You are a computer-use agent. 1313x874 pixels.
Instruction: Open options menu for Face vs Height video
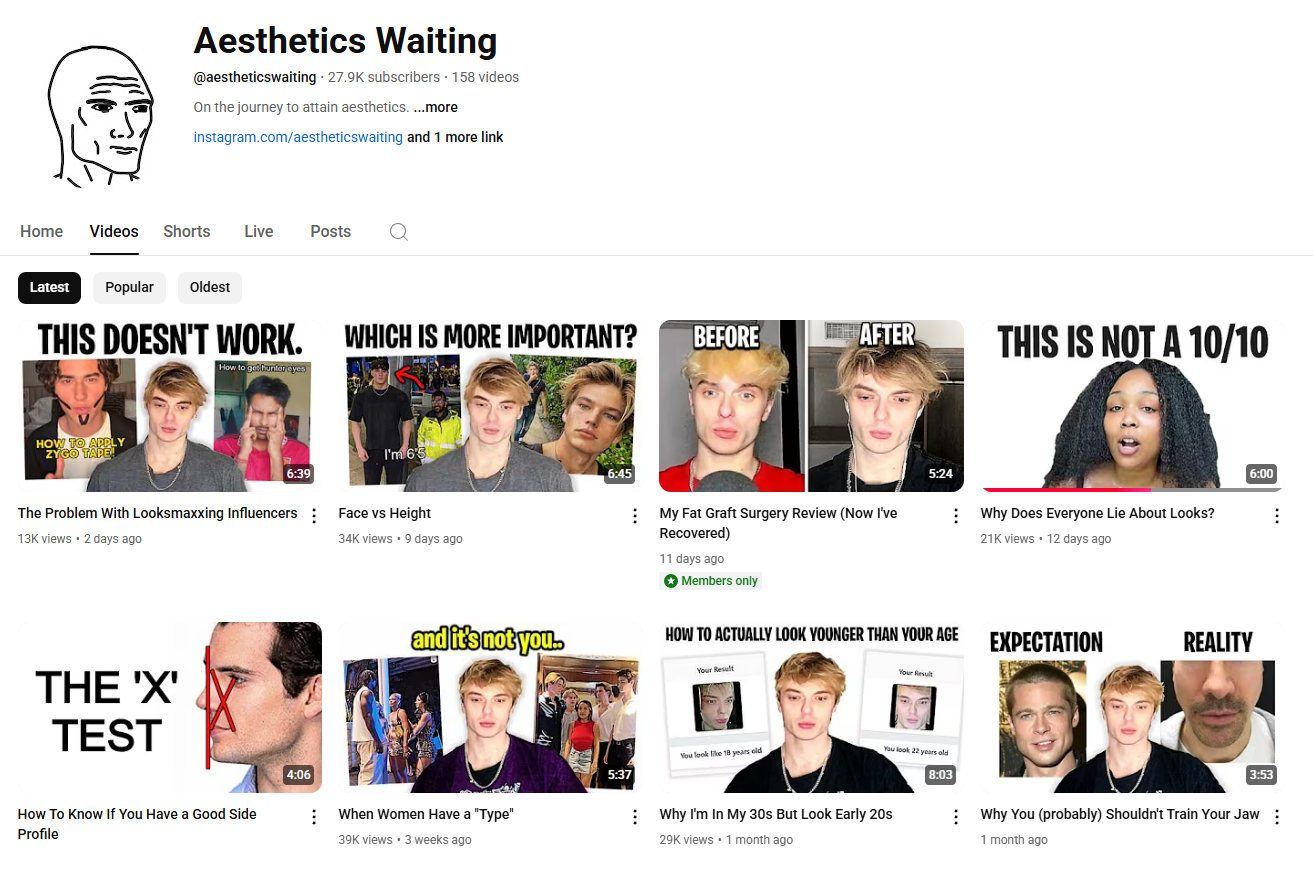point(635,516)
